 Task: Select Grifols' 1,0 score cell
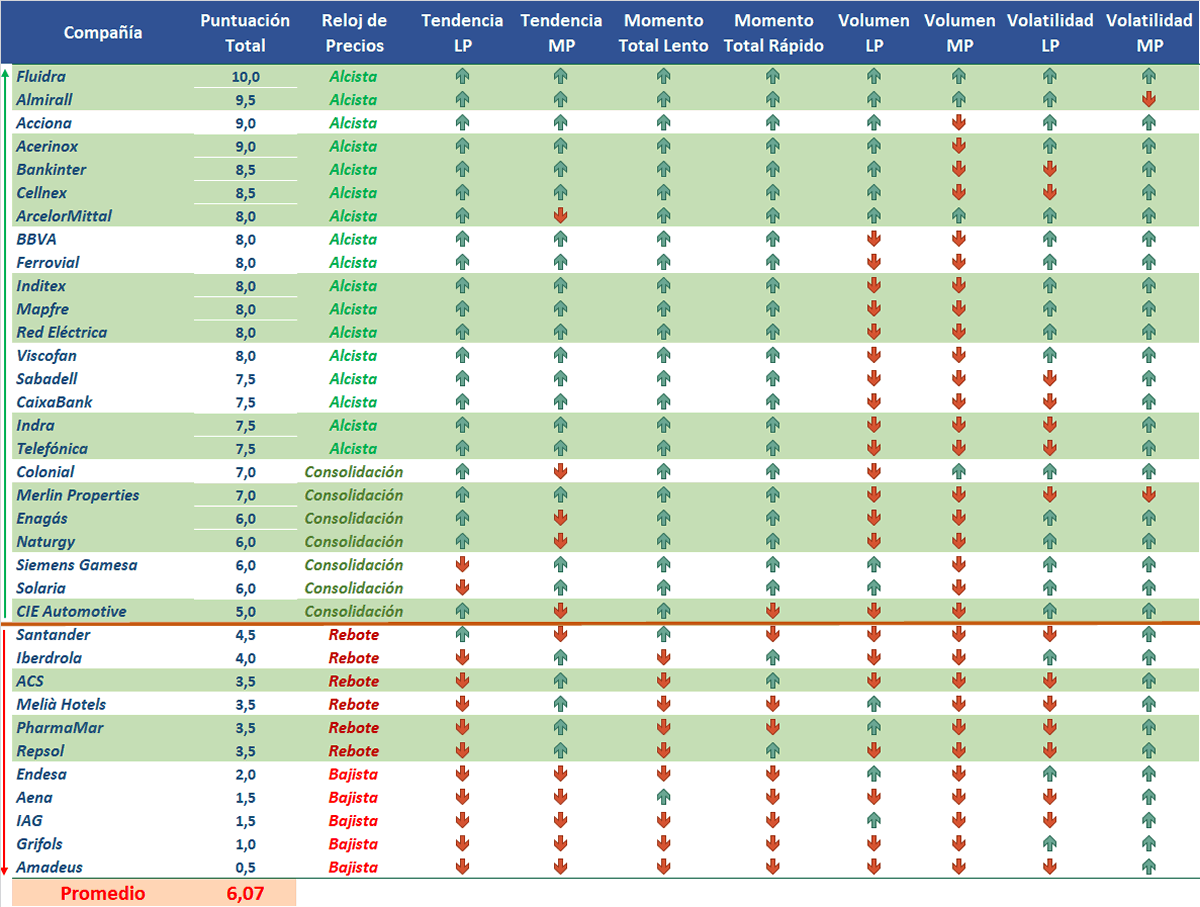246,844
